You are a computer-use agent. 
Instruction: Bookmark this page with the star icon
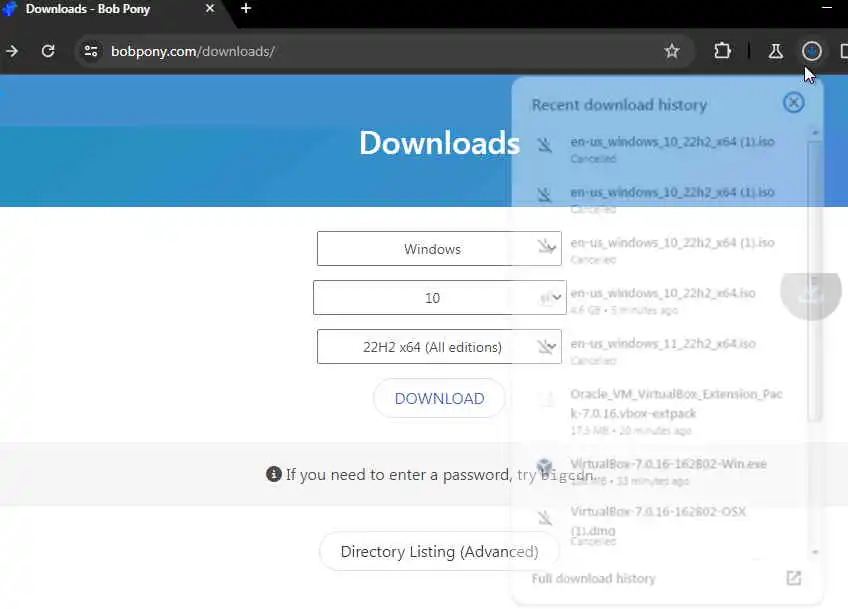672,51
